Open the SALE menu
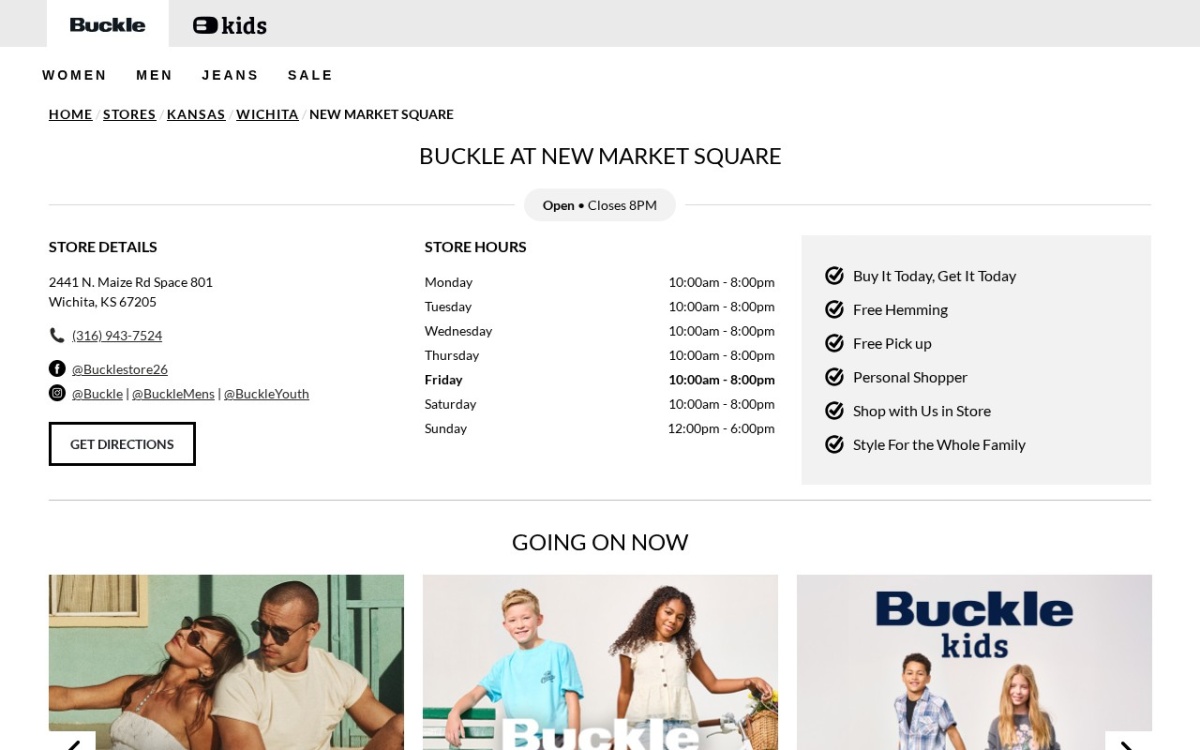Screen dimensions: 1200x750 tap(310, 75)
